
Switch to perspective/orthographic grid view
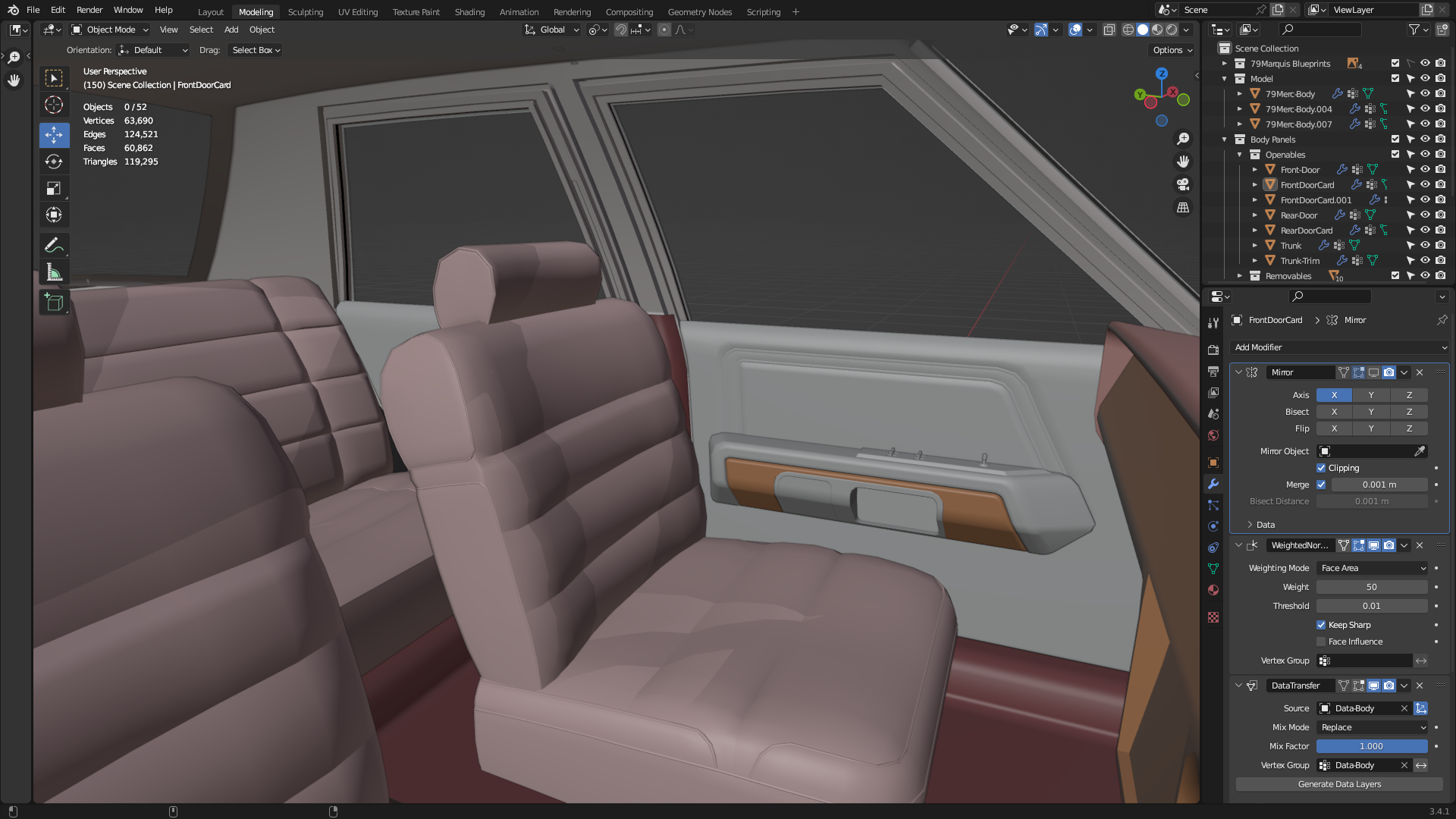(1182, 207)
